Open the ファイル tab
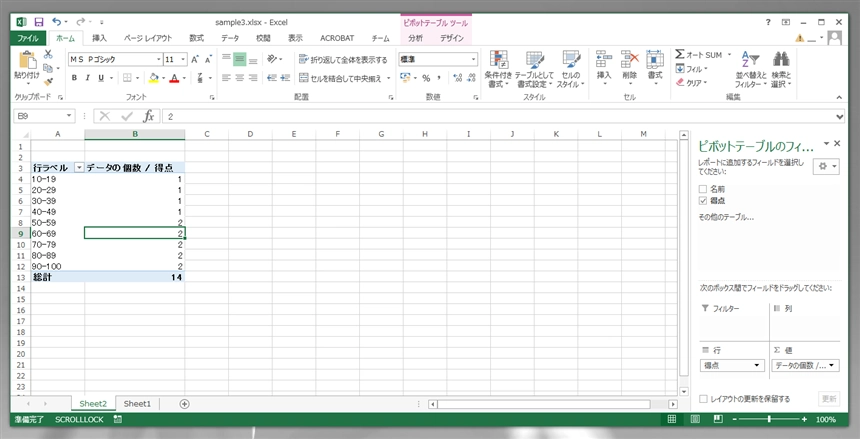860x439 pixels. click(27, 38)
